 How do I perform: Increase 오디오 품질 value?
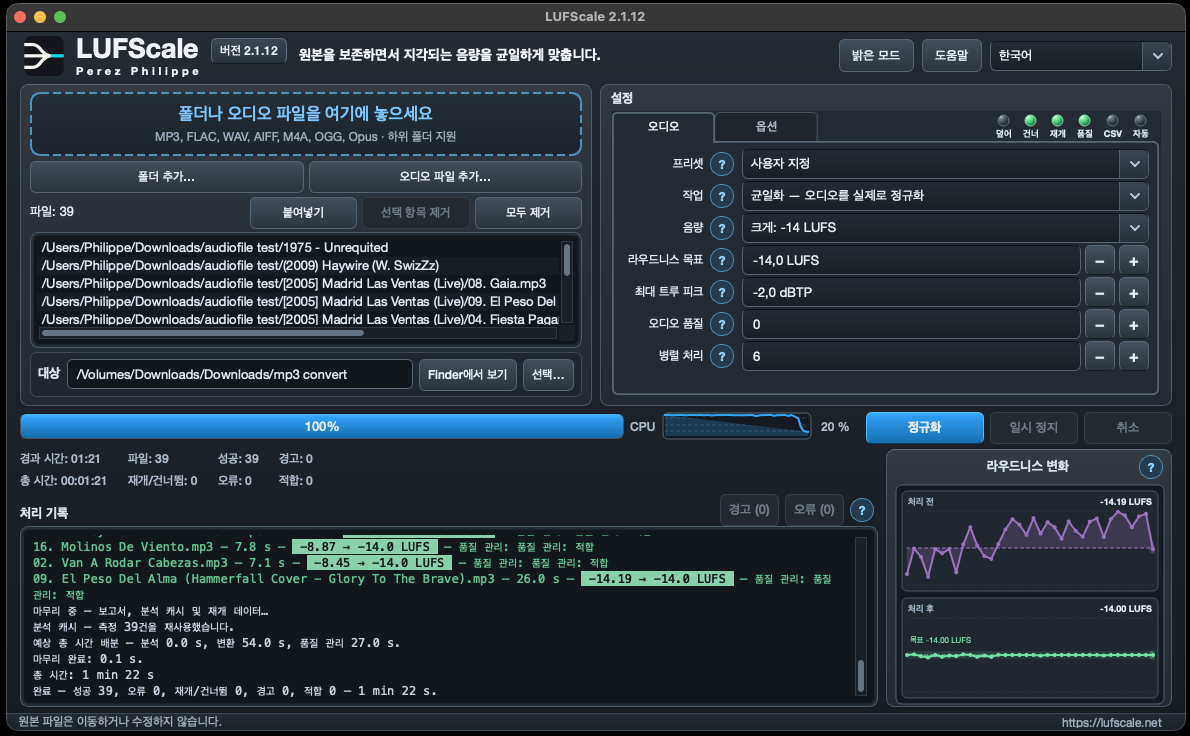click(x=1133, y=325)
